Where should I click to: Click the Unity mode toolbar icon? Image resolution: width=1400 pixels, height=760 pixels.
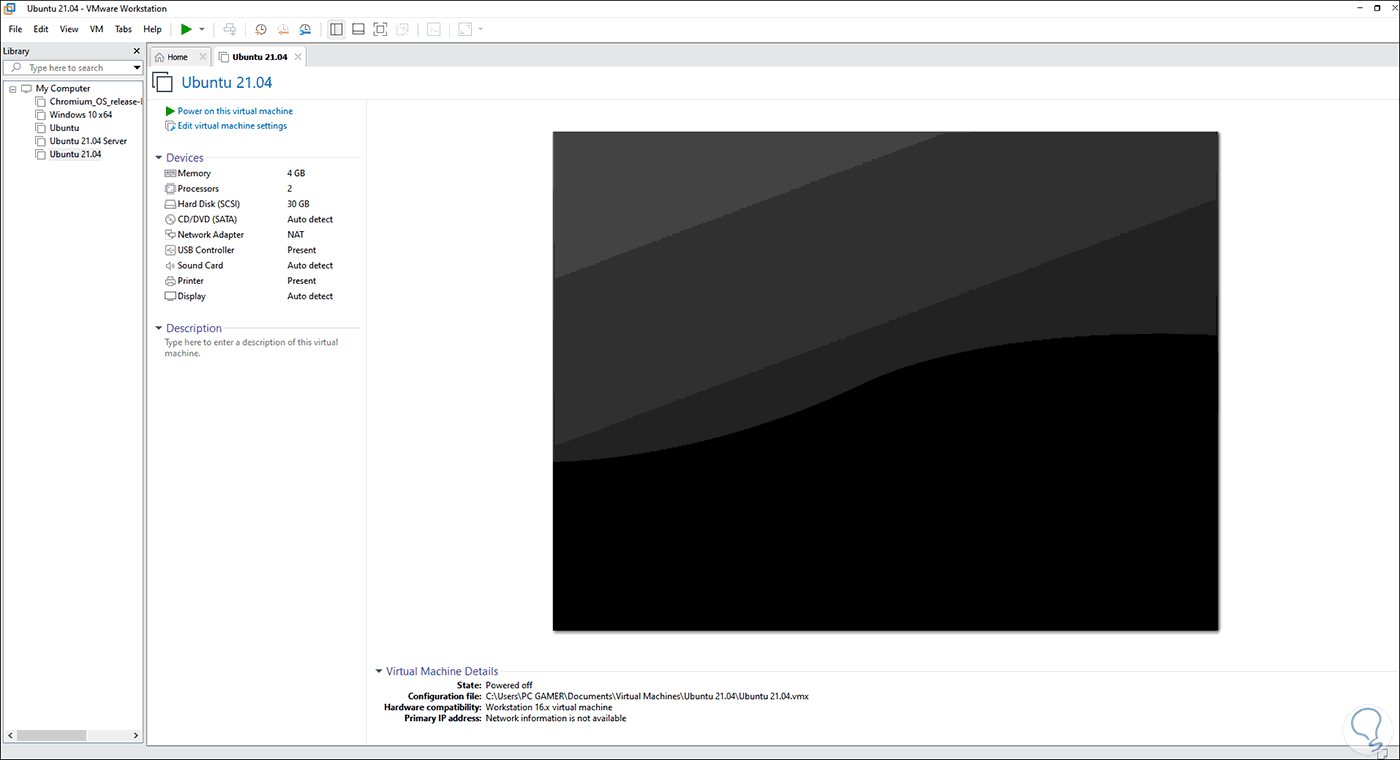402,29
